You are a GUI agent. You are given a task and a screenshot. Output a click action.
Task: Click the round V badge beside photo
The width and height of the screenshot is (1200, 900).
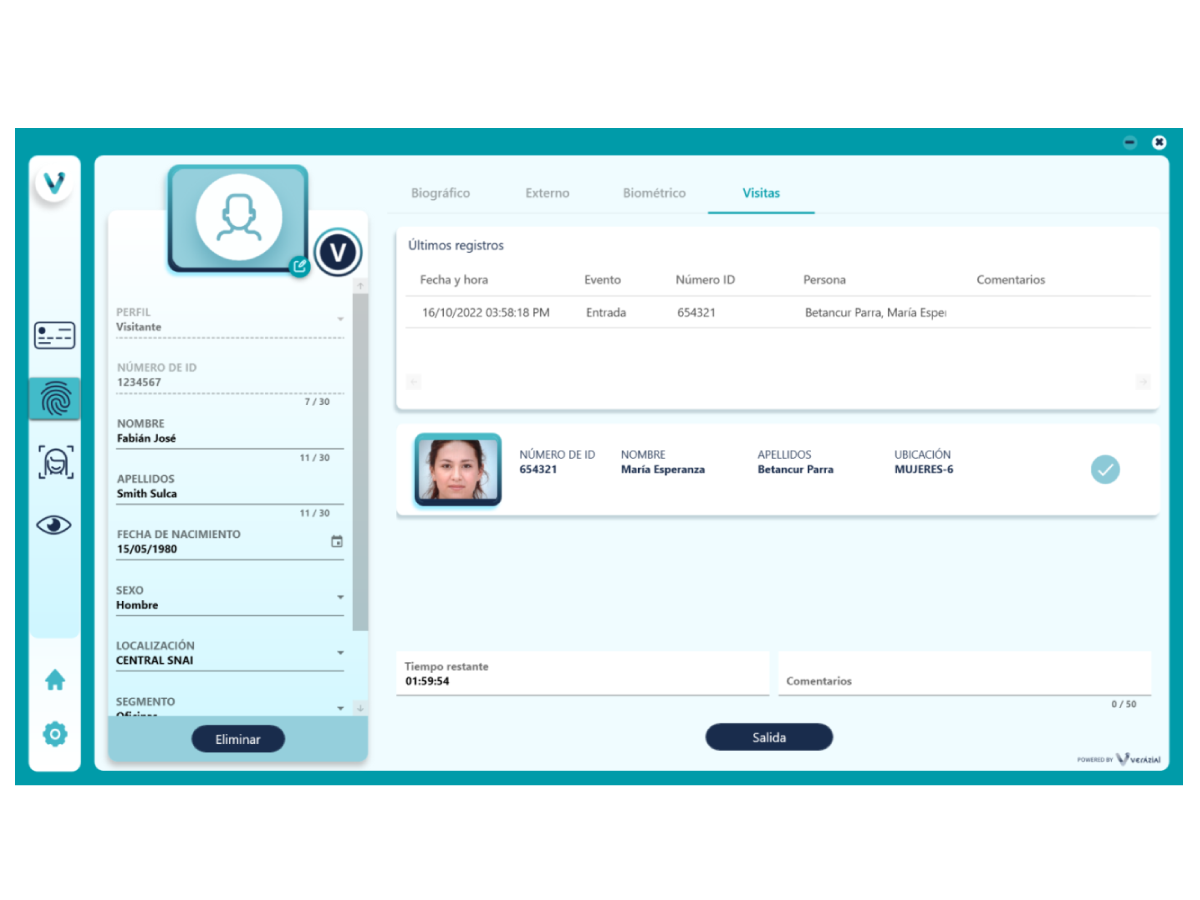(338, 252)
